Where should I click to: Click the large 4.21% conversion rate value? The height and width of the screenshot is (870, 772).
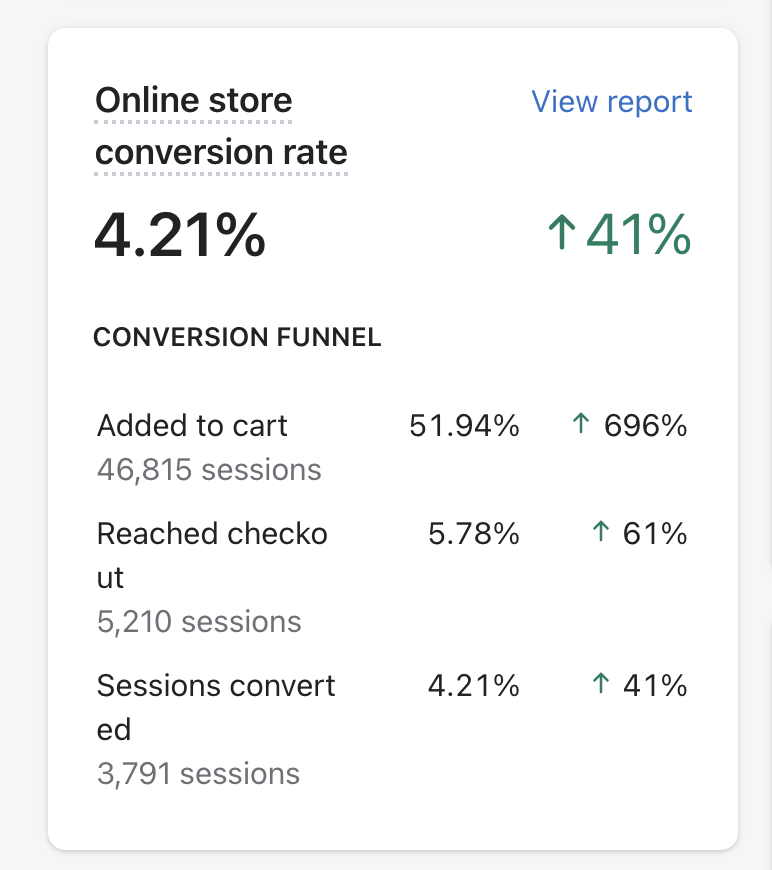(180, 235)
